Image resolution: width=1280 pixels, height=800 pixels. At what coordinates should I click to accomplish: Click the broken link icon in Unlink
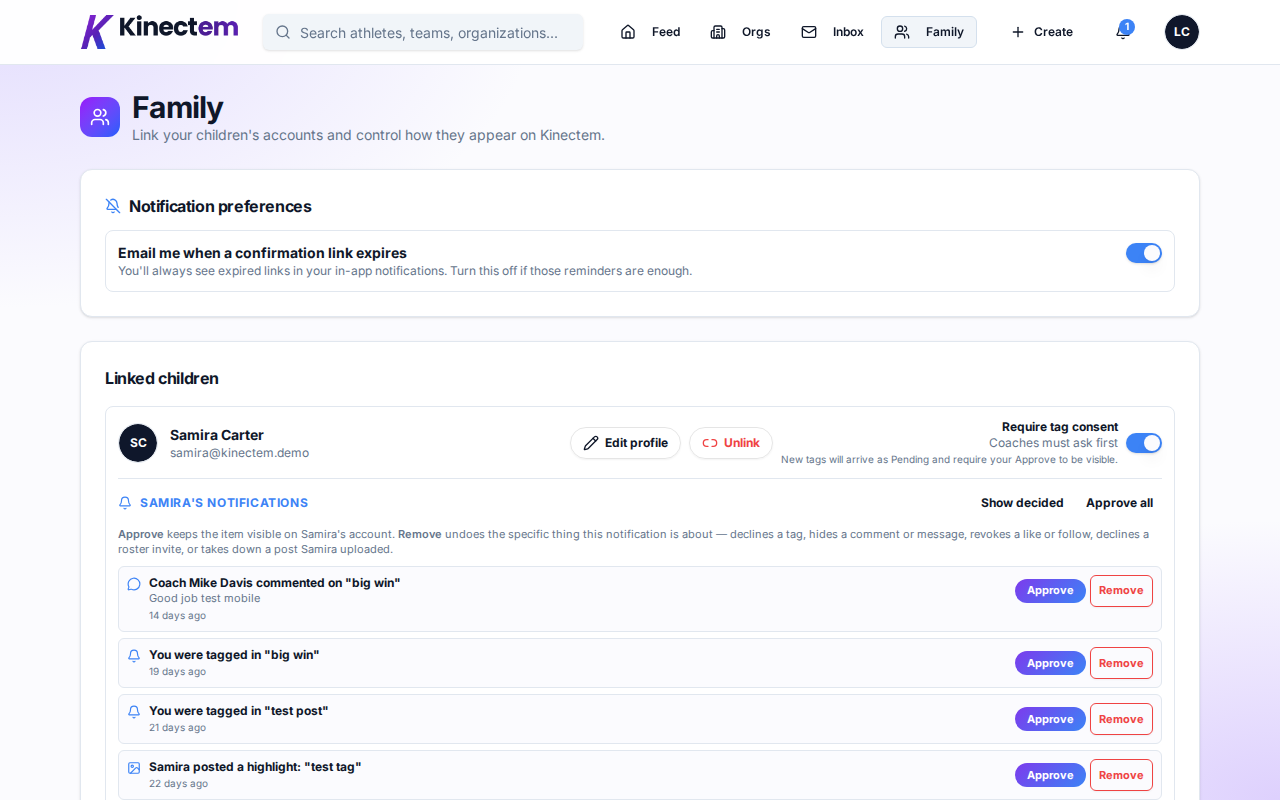710,443
